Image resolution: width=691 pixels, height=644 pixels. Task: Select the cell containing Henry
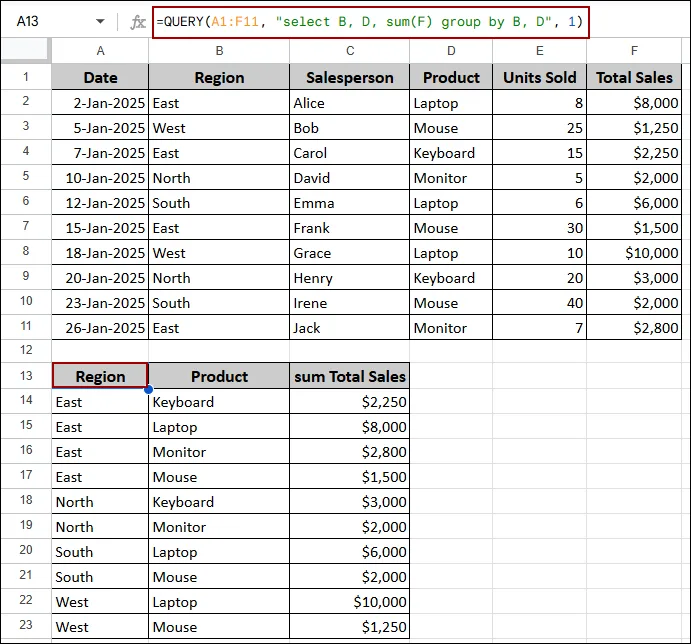tap(350, 278)
